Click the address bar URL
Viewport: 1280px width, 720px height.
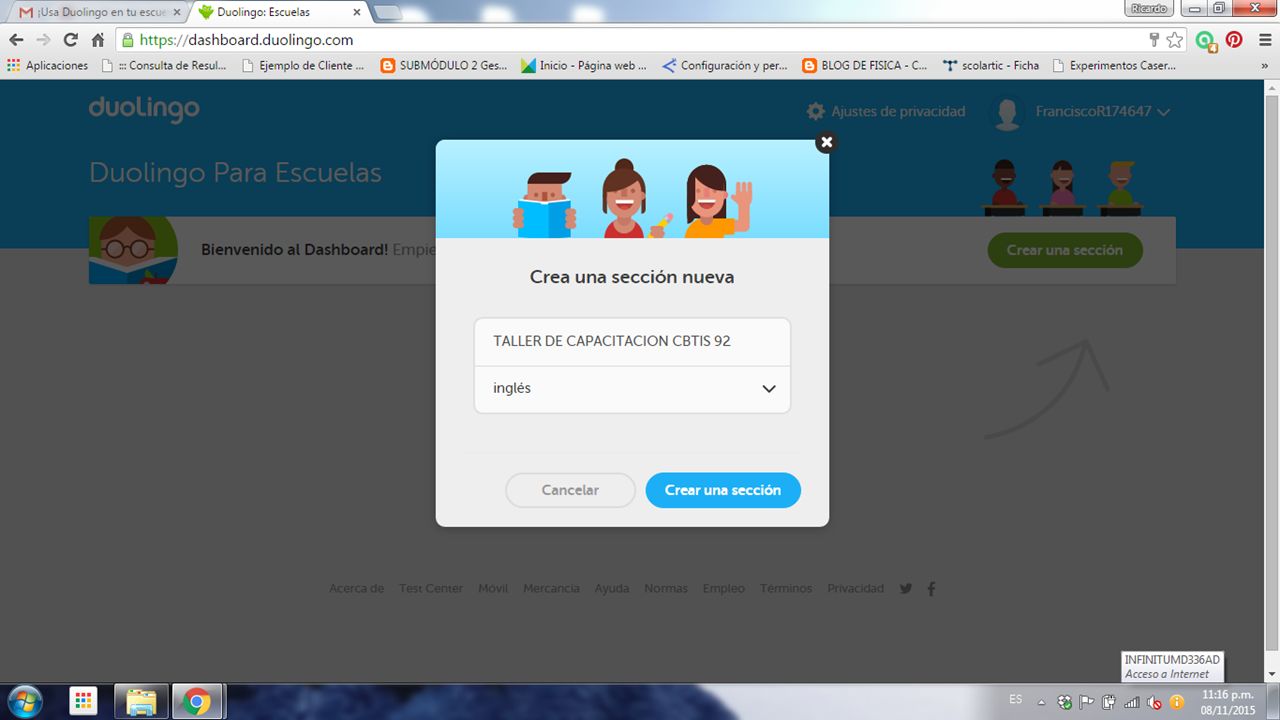(x=246, y=40)
